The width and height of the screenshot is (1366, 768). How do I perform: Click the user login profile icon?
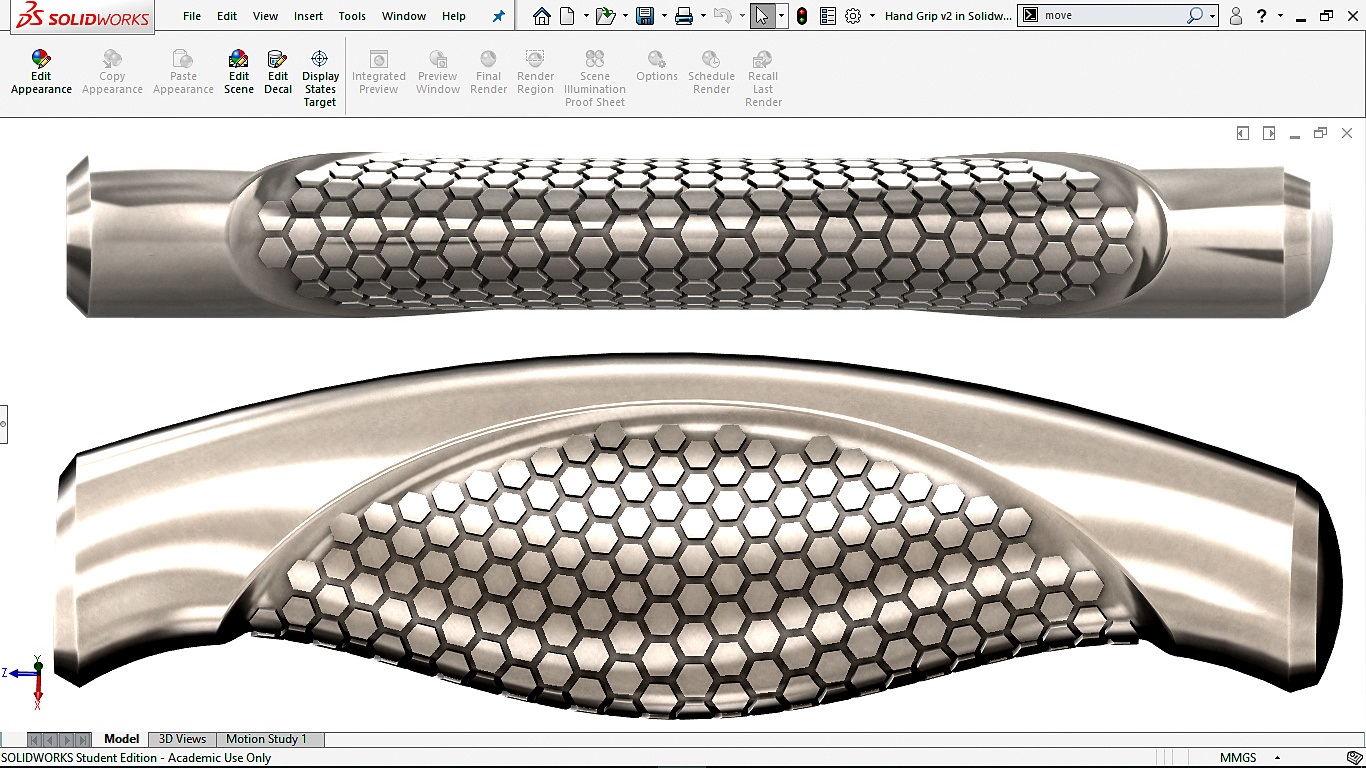point(1236,16)
